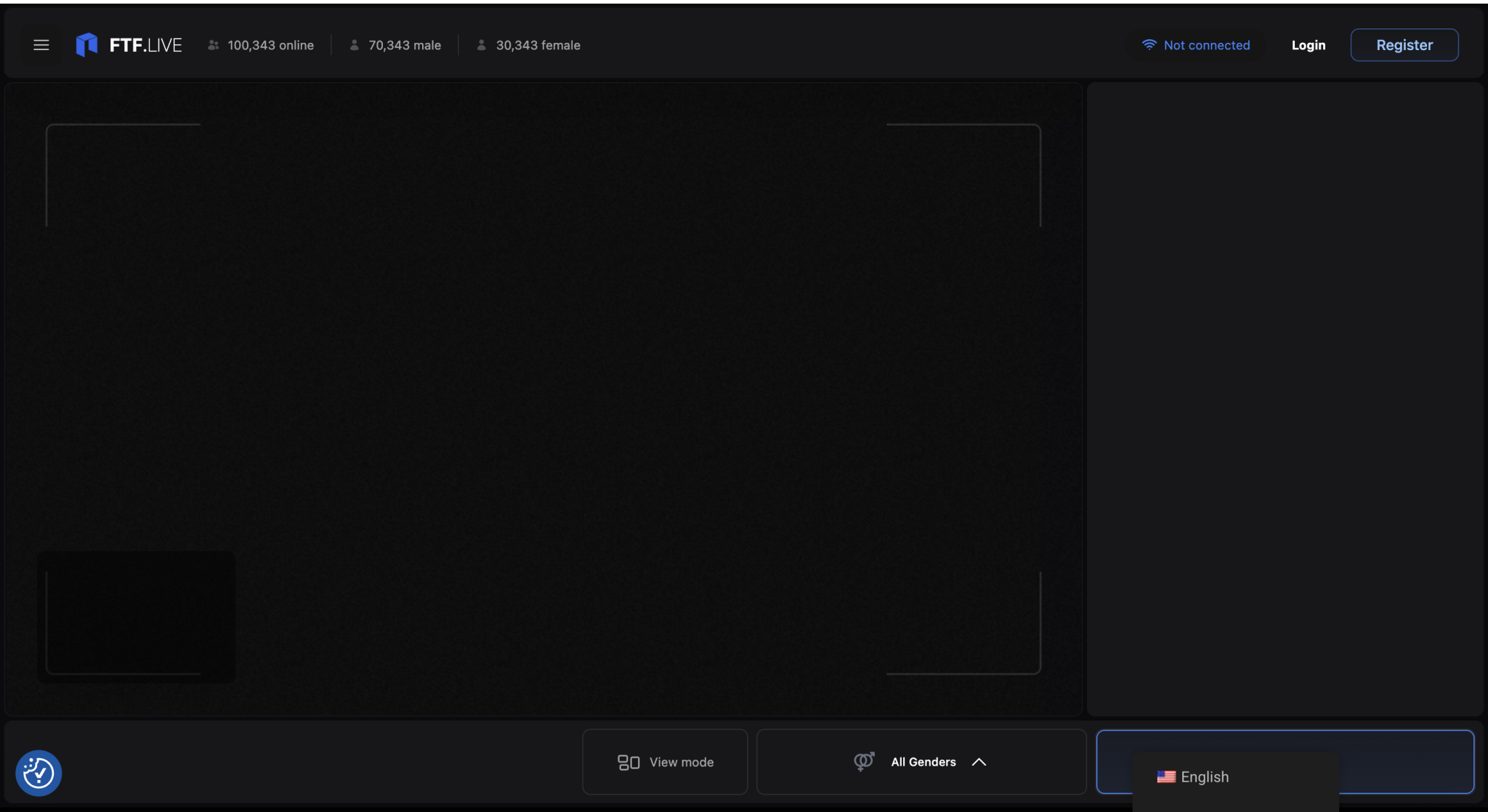The height and width of the screenshot is (812, 1488).
Task: Click the female count person icon
Action: pyautogui.click(x=481, y=45)
